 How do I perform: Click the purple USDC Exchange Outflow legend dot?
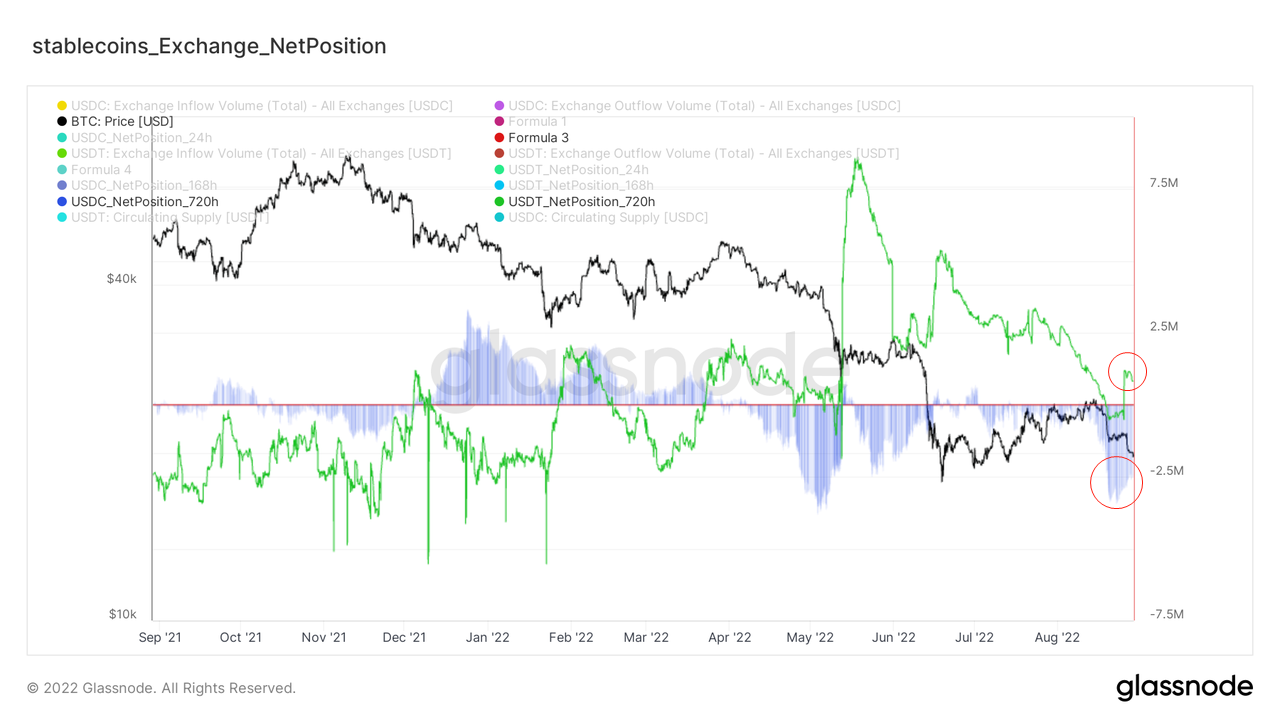coord(499,106)
